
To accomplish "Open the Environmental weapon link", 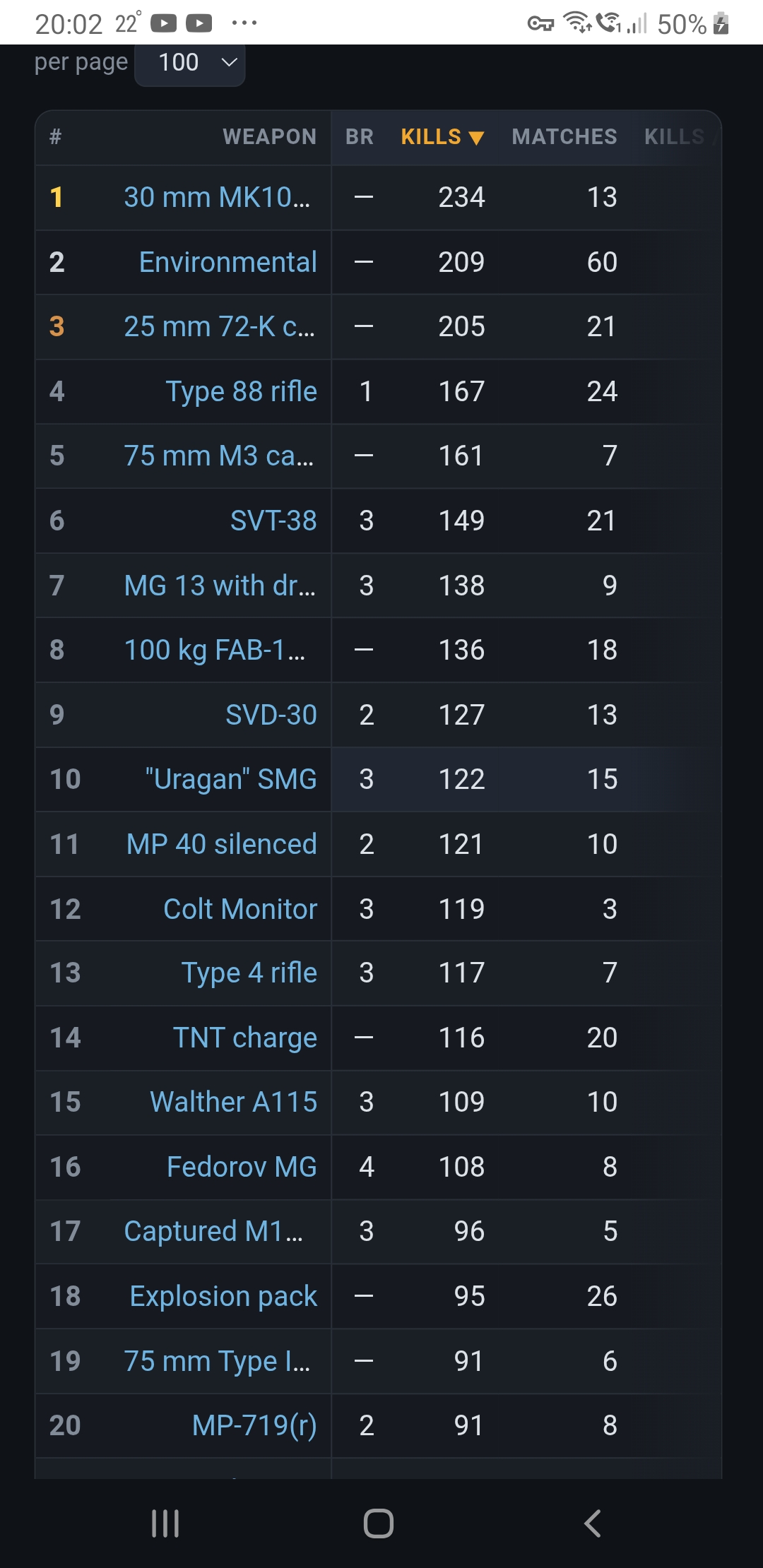I will coord(228,262).
